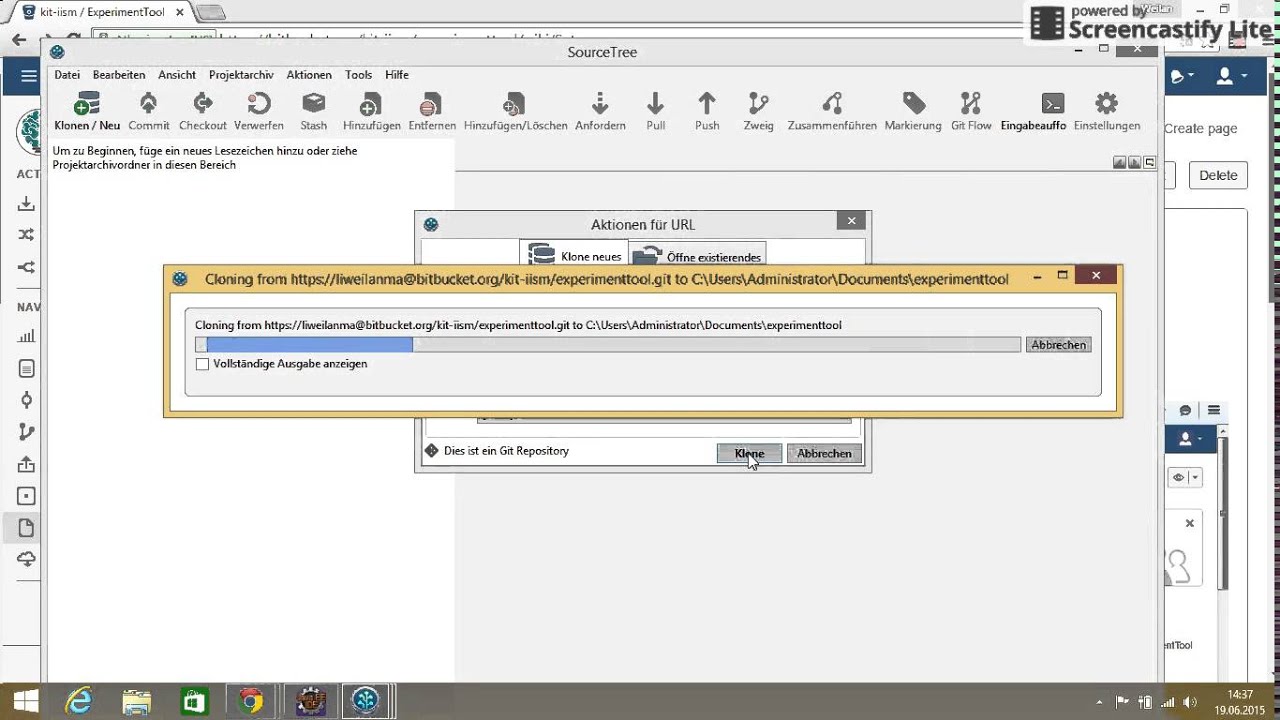This screenshot has height=720, width=1280.
Task: Click the Klone button
Action: pos(749,453)
